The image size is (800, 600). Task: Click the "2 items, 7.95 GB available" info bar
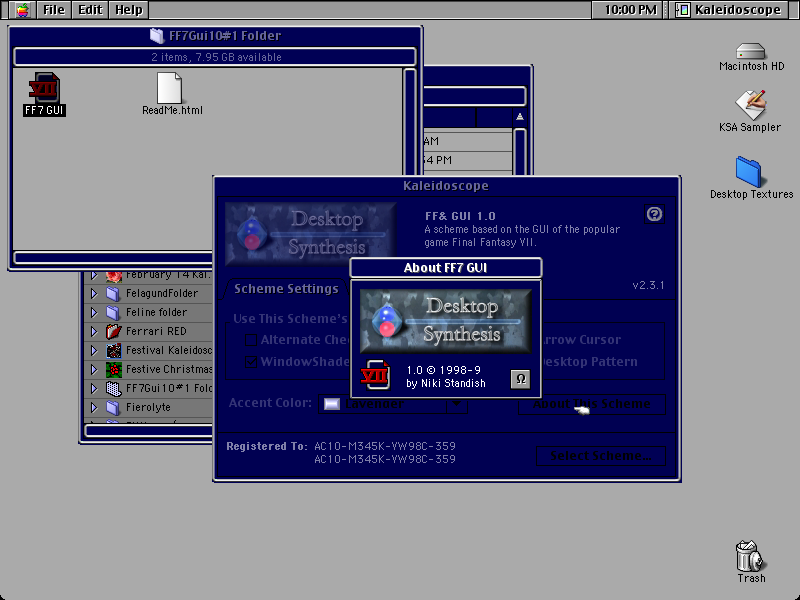tap(215, 57)
